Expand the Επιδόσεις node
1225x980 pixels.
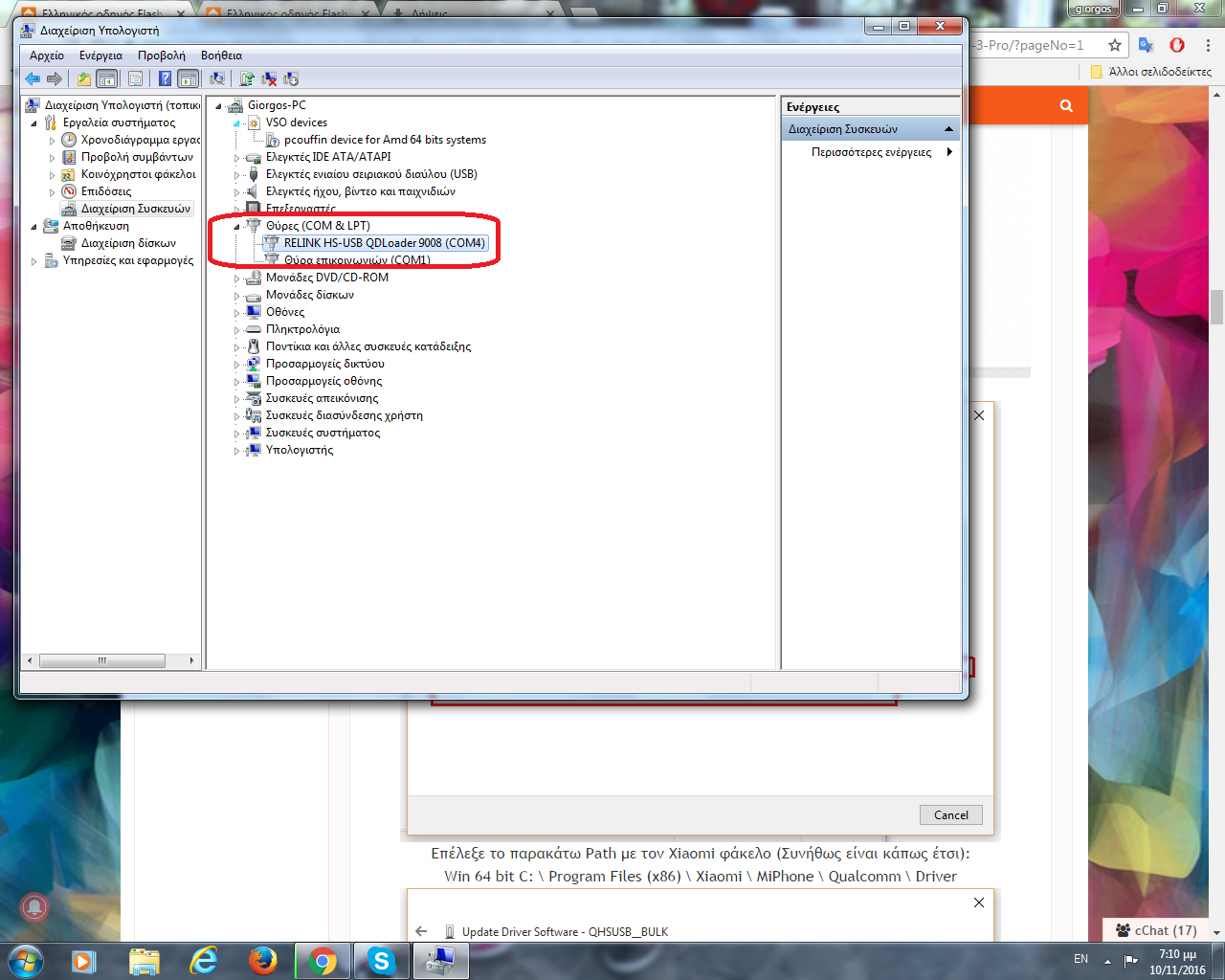click(53, 191)
